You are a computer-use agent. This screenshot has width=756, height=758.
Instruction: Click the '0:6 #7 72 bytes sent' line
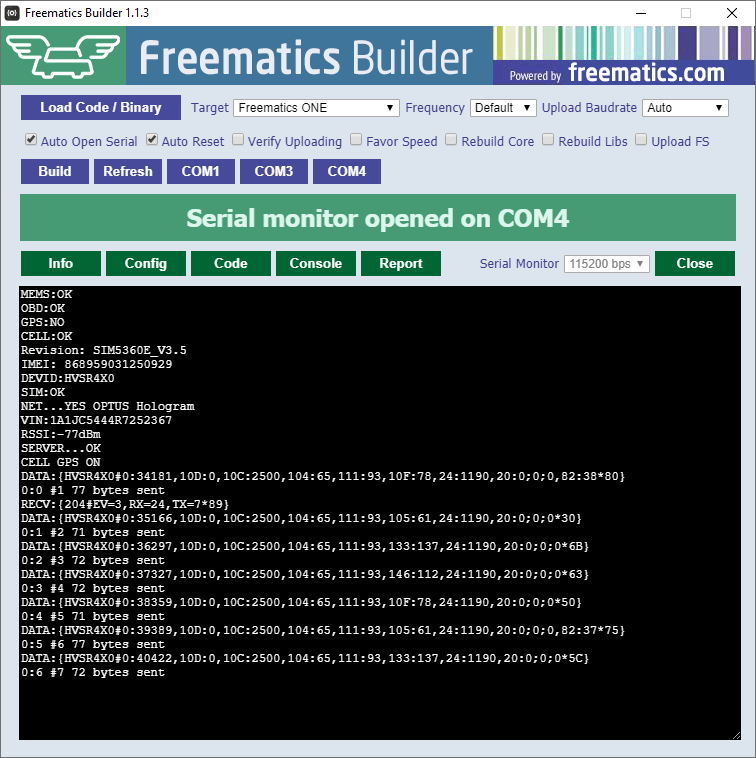(93, 672)
